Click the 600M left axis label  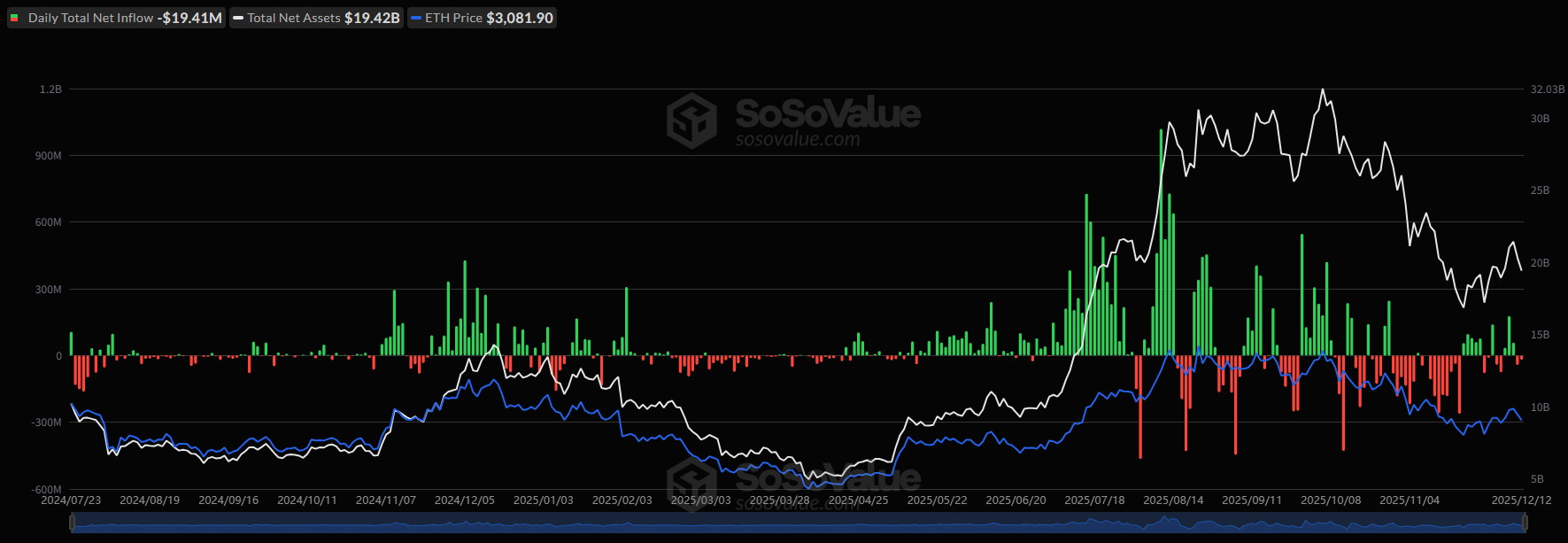tap(49, 222)
